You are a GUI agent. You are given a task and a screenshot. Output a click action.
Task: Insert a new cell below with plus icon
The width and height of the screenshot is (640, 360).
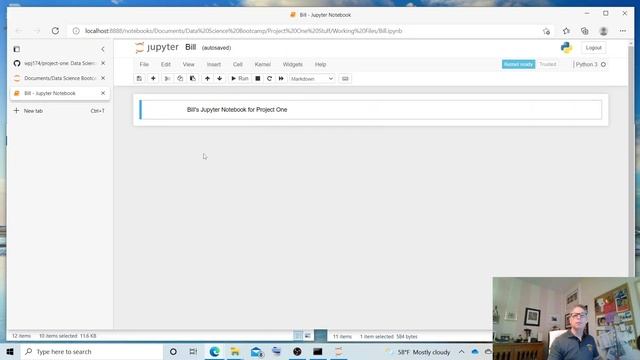(x=153, y=78)
